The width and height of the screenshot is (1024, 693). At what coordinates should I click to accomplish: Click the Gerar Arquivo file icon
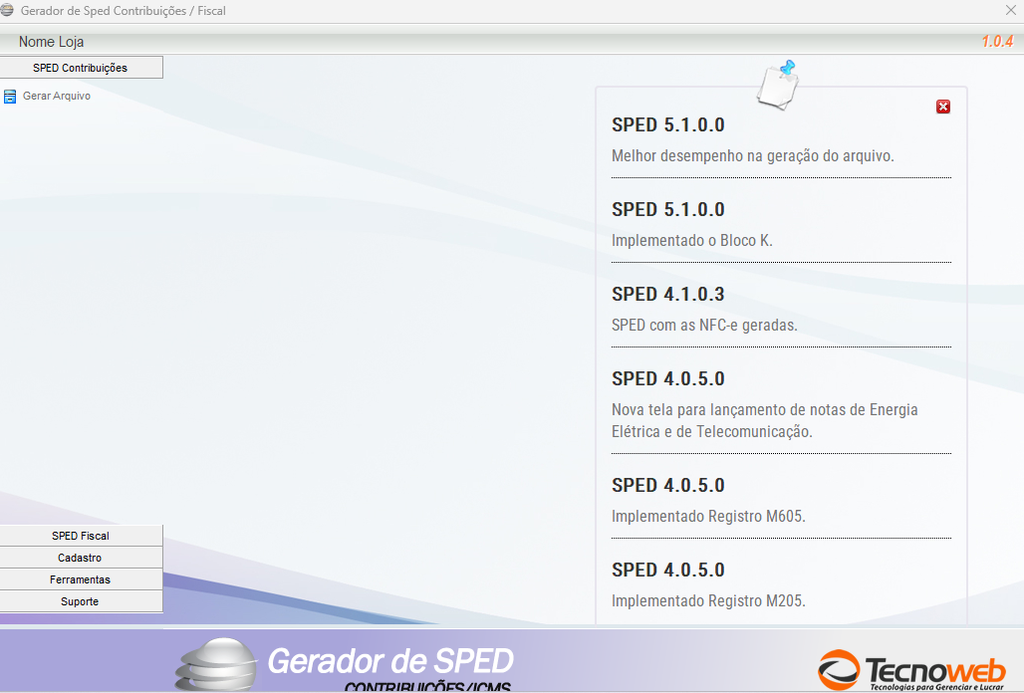[x=10, y=97]
